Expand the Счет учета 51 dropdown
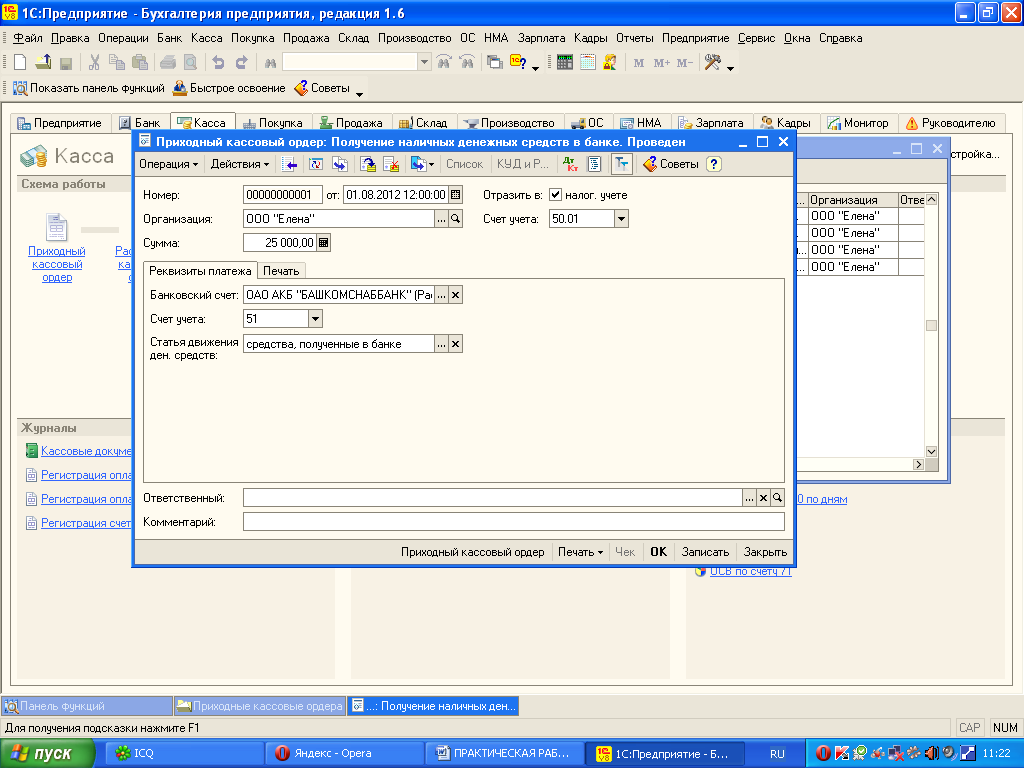 [x=315, y=319]
